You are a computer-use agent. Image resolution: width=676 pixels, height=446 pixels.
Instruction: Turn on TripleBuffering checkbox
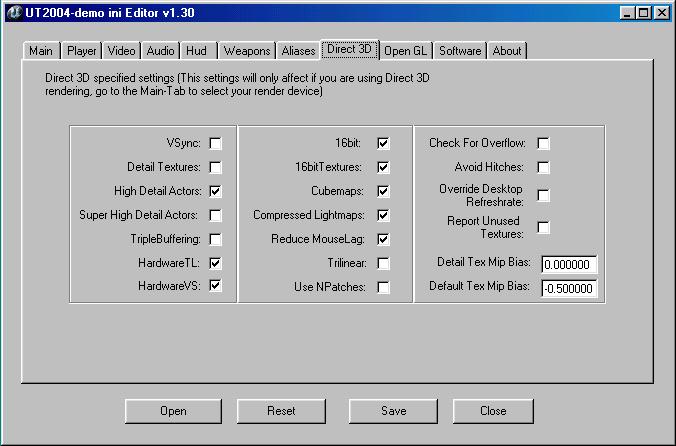tap(215, 239)
